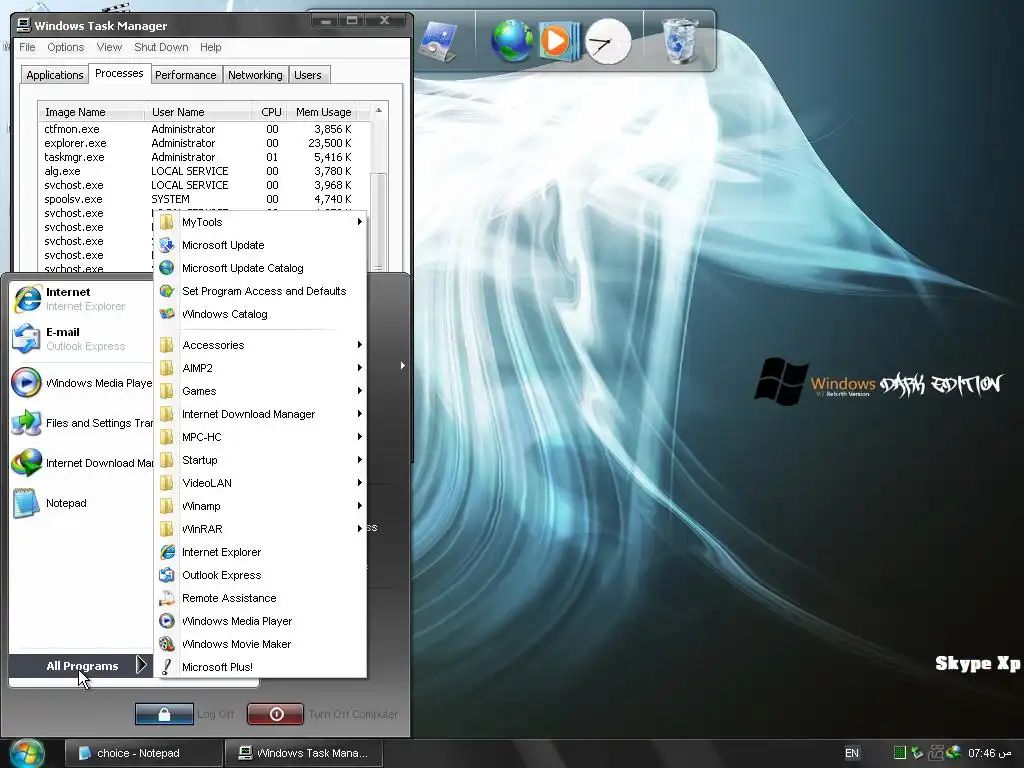Expand the Winamp folder
This screenshot has height=768, width=1024.
(x=261, y=506)
